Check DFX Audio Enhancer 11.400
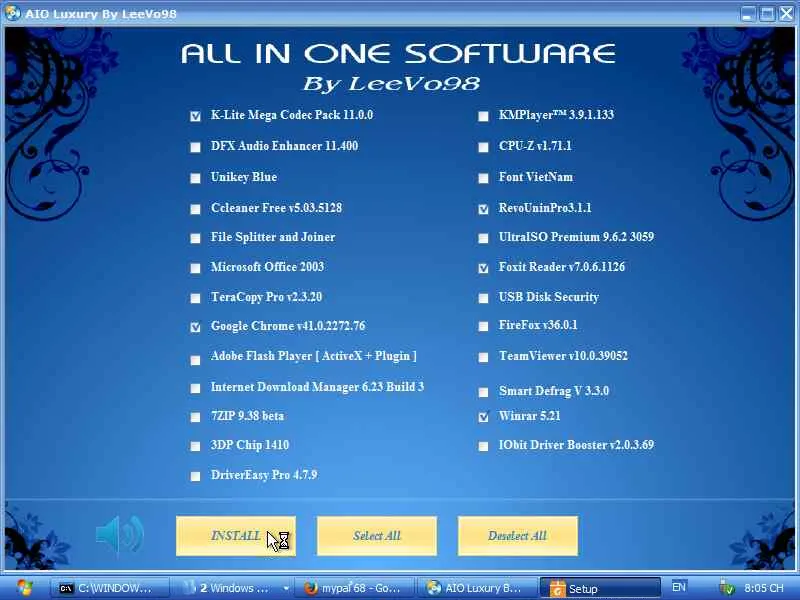This screenshot has width=800, height=600. point(195,147)
